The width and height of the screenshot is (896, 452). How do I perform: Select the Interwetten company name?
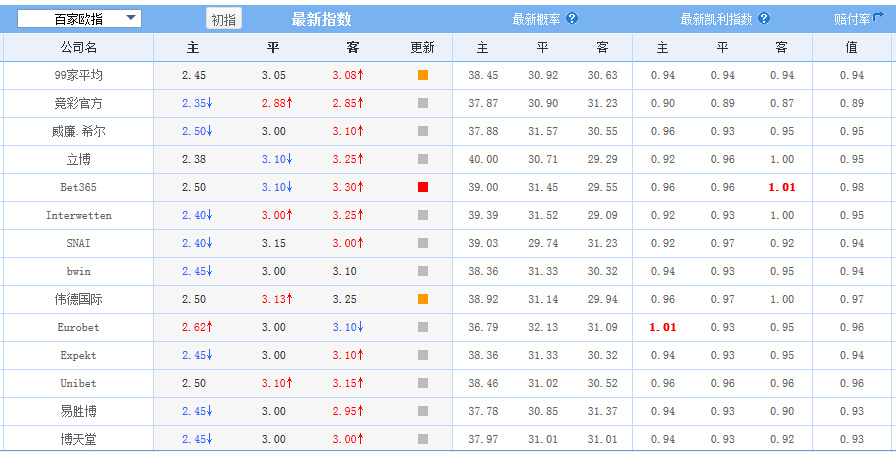(x=79, y=215)
